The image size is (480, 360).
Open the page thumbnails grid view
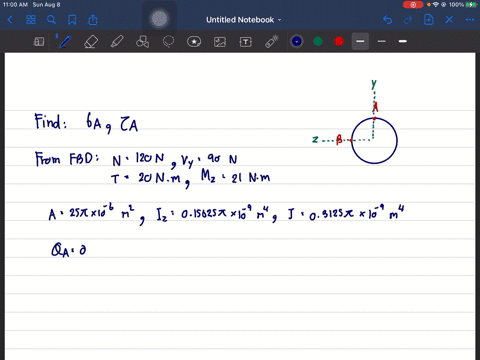31,20
